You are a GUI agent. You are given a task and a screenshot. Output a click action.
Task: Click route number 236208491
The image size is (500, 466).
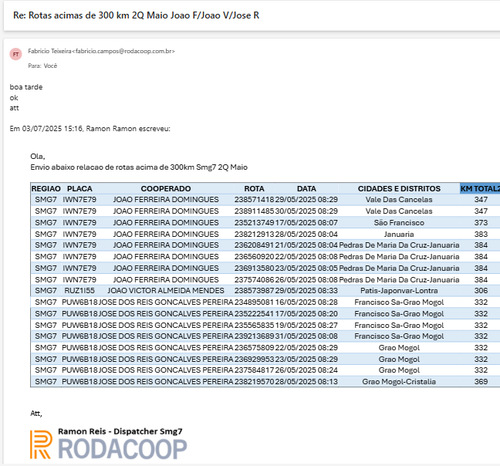click(x=254, y=245)
